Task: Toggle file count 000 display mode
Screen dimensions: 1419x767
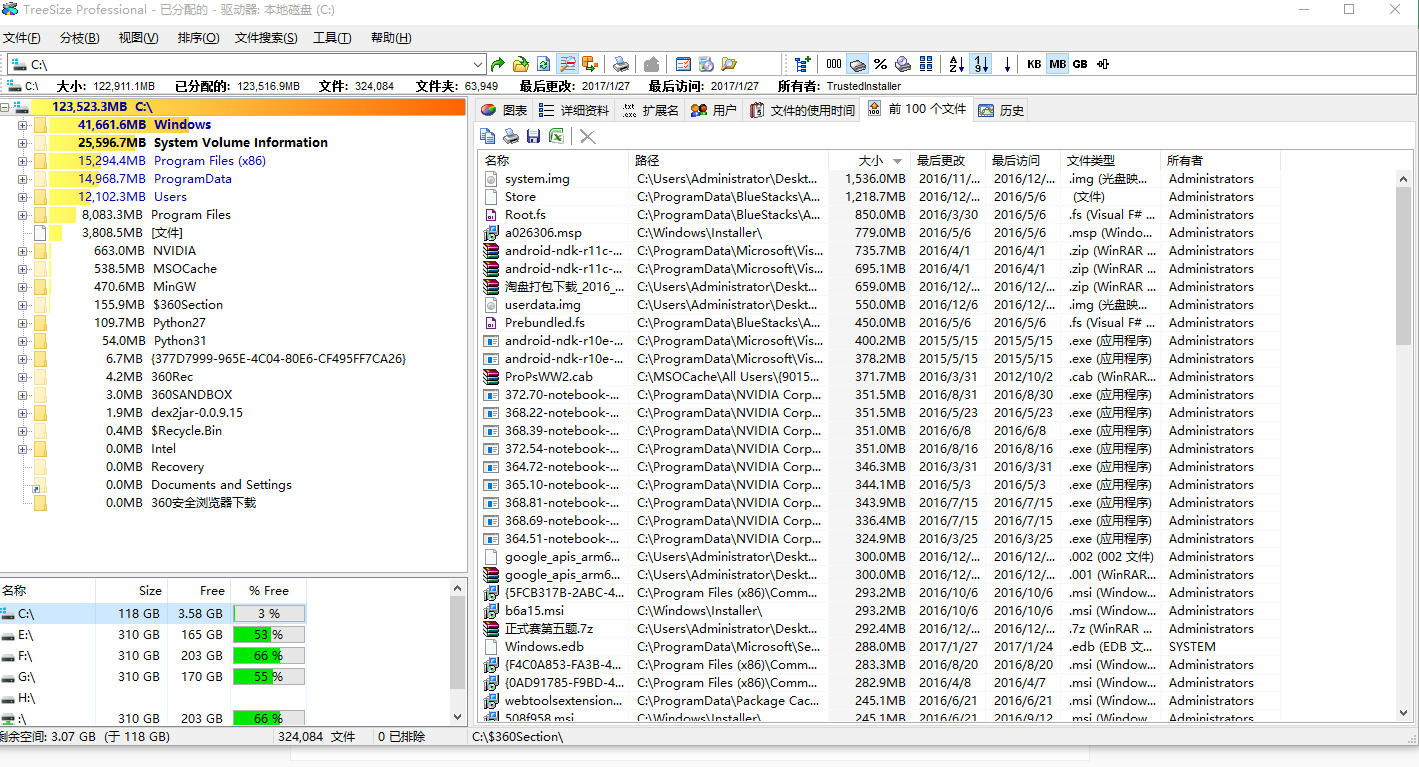Action: coord(834,64)
